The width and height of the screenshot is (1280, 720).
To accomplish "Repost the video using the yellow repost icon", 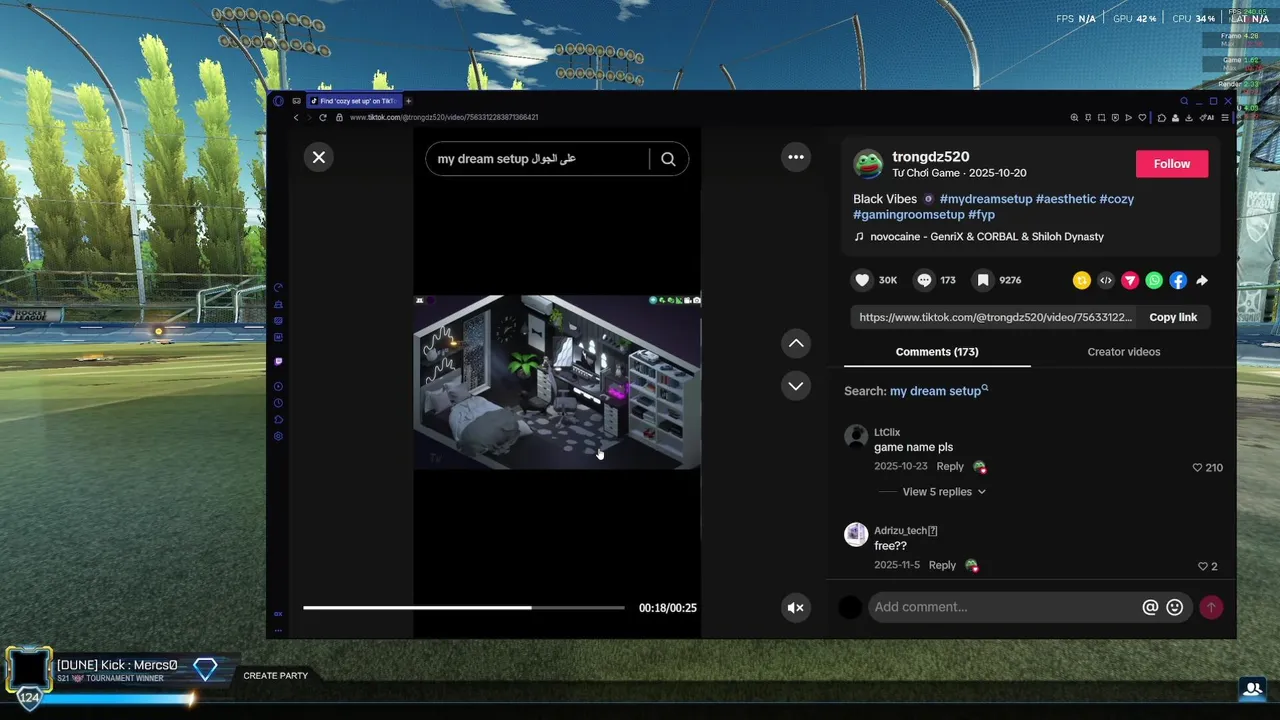I will pos(1081,281).
